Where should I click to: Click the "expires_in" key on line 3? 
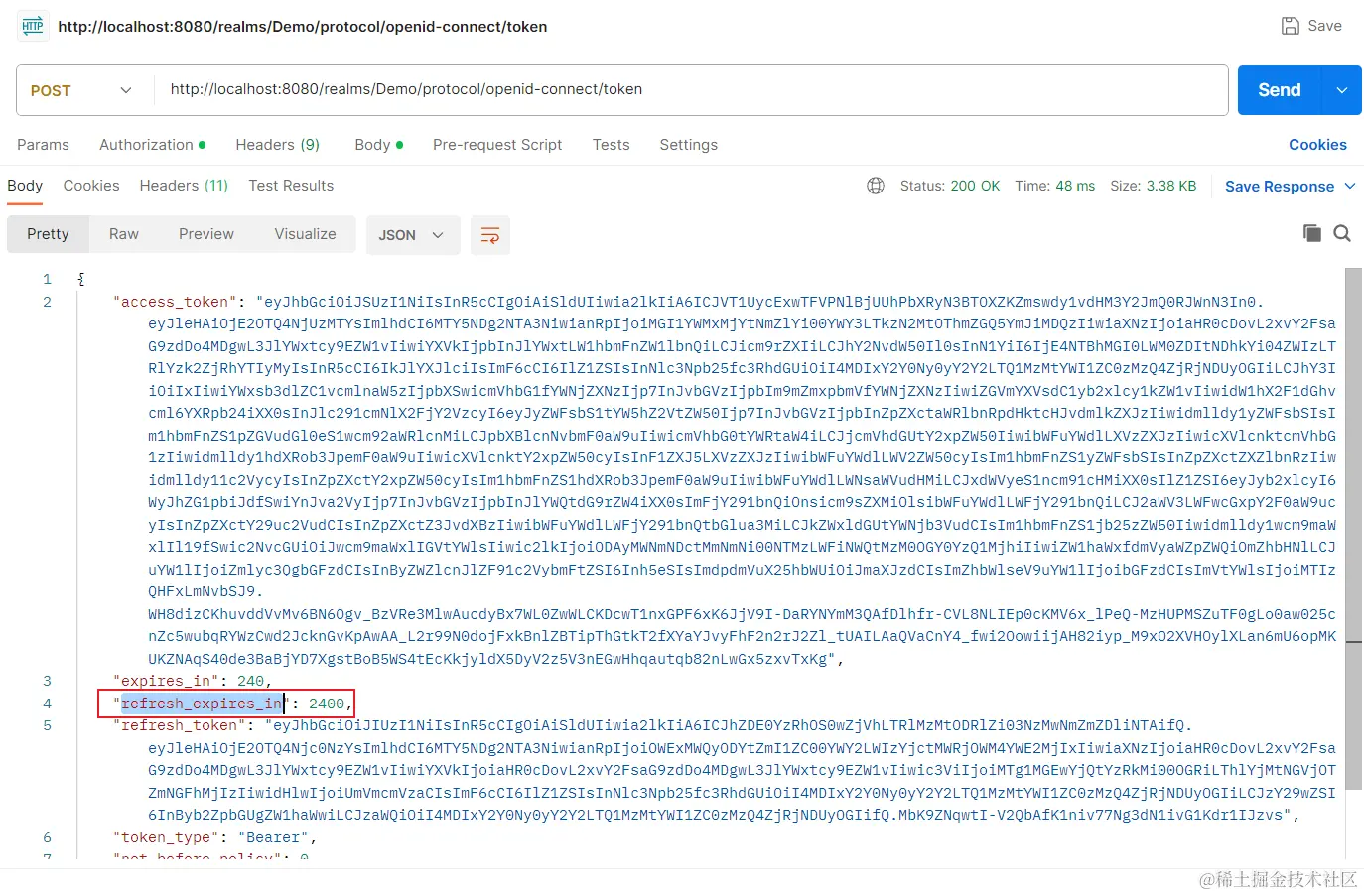pos(167,681)
